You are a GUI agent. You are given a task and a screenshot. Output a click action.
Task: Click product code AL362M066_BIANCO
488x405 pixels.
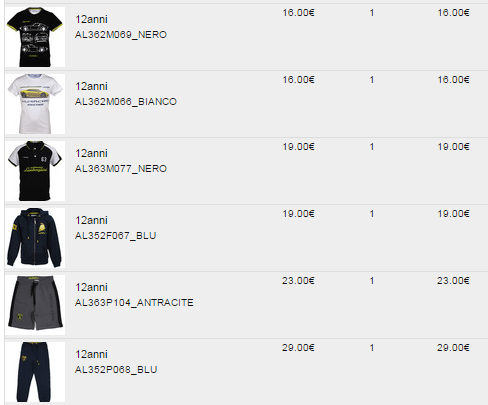pyautogui.click(x=126, y=102)
